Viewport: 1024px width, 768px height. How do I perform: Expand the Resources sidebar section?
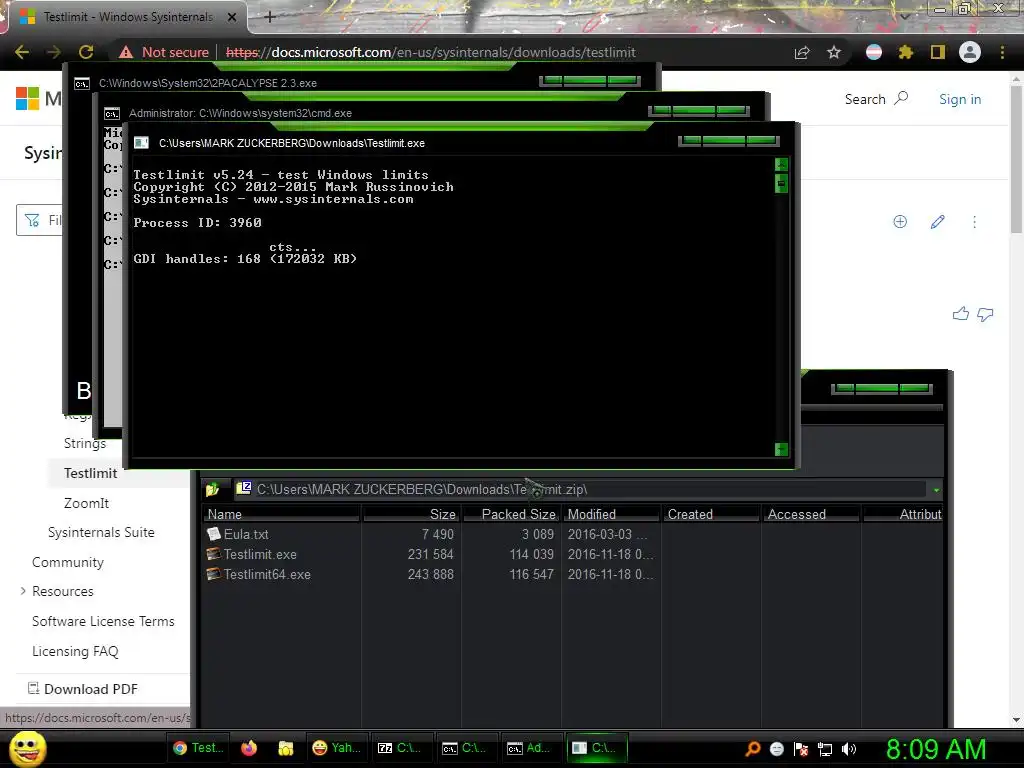coord(23,591)
